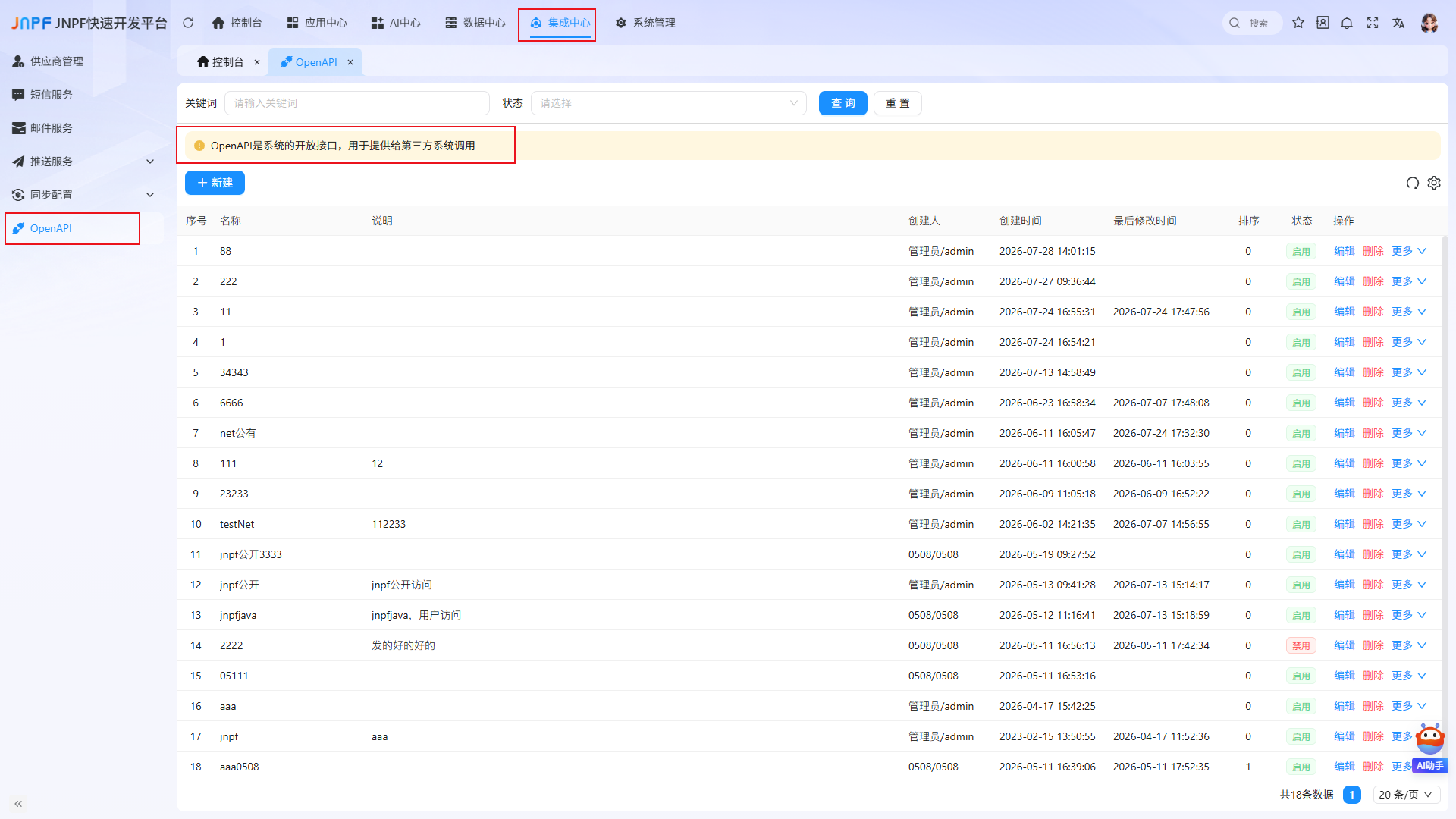Open the AI assistant robot
Screen dimensions: 1456x819
(1430, 747)
